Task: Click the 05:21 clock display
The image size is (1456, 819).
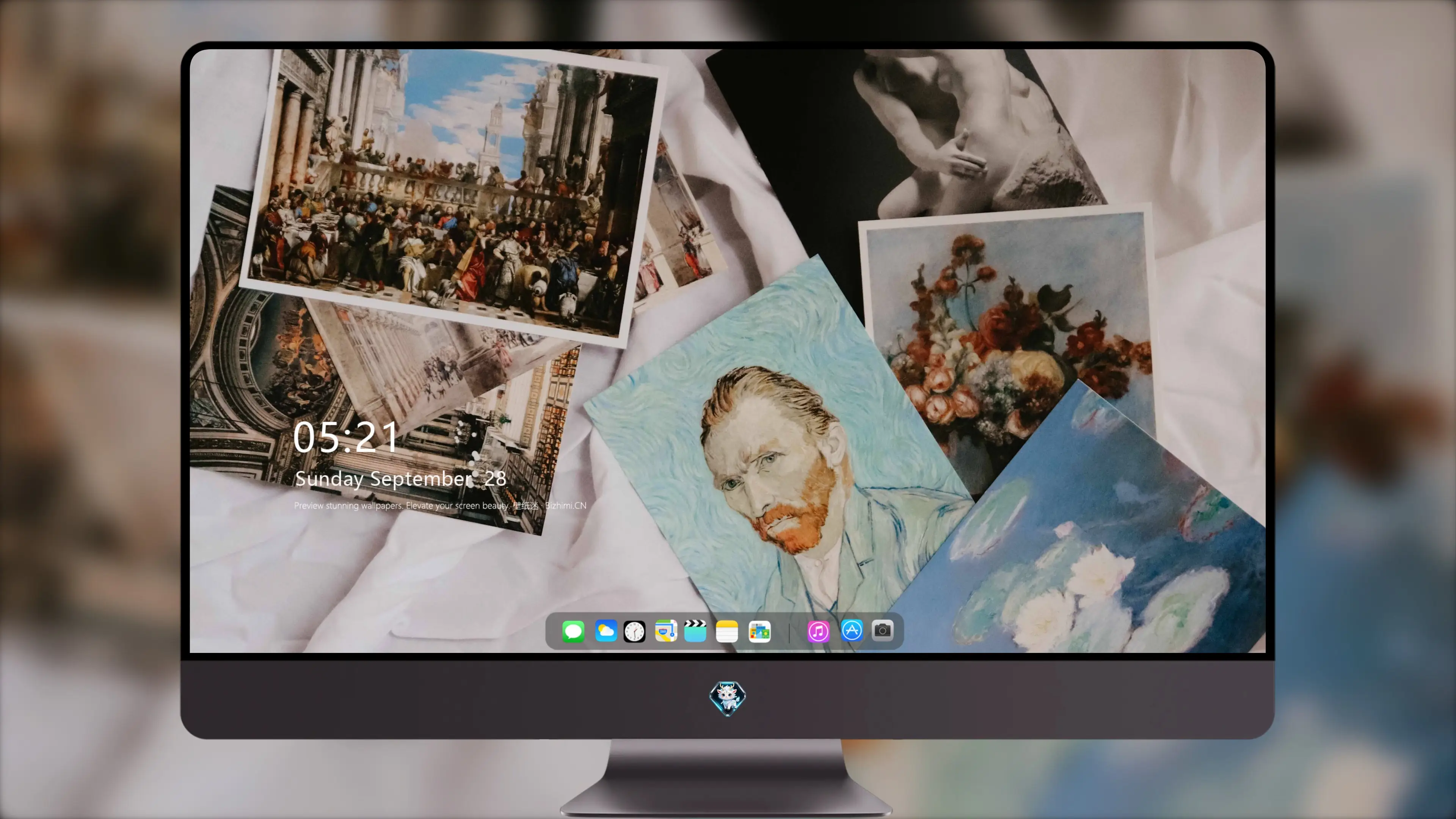Action: point(345,437)
